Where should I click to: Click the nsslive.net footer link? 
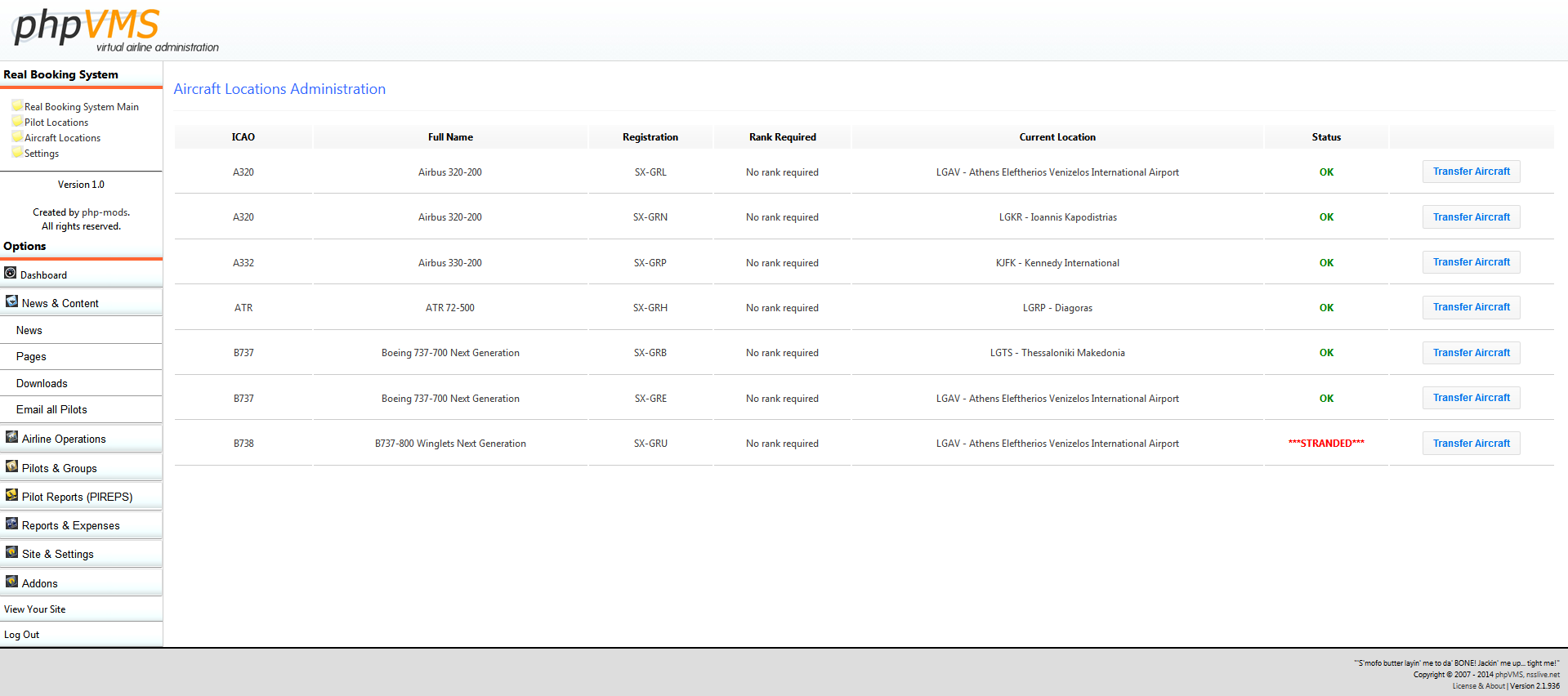coord(1543,675)
